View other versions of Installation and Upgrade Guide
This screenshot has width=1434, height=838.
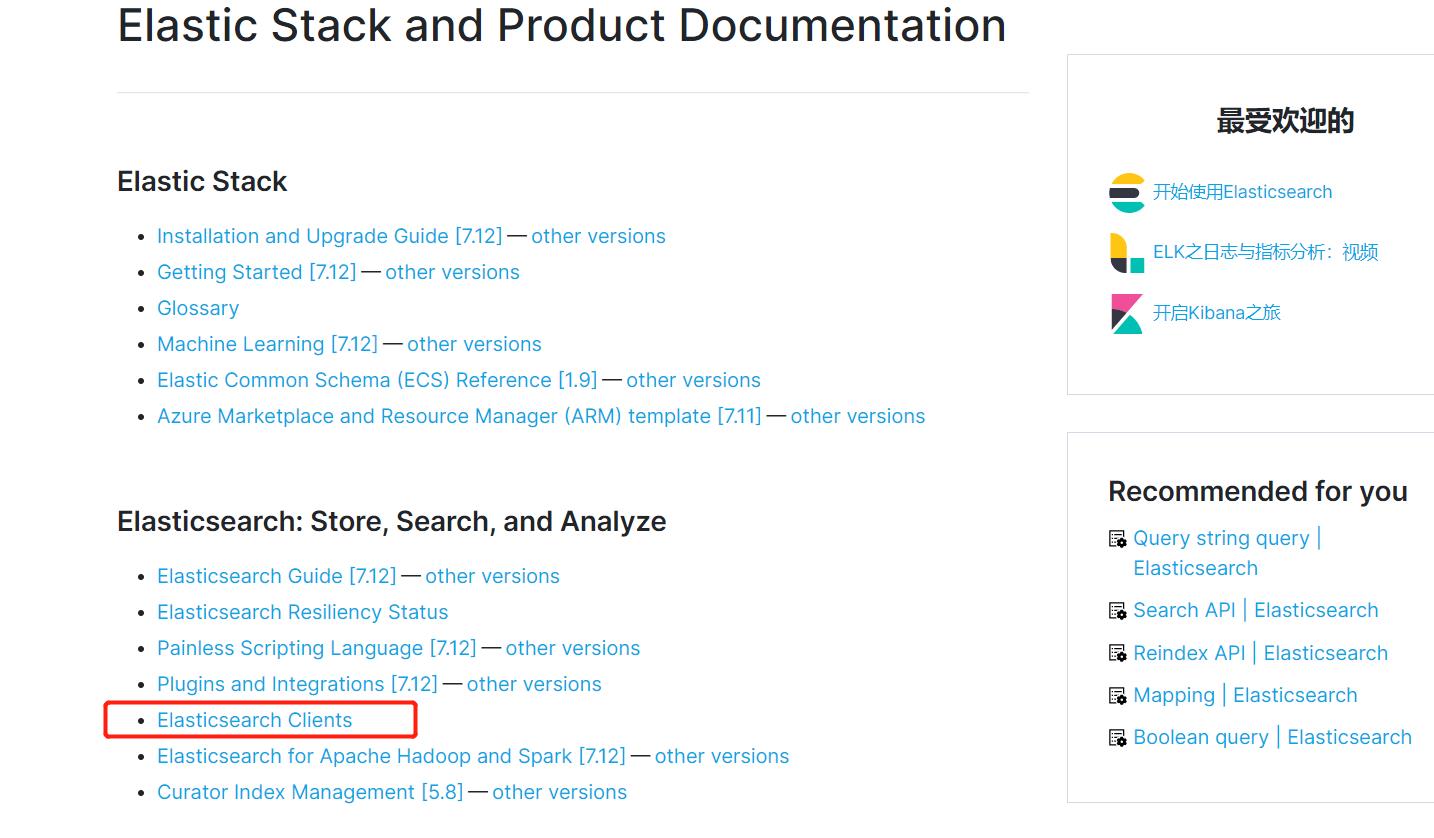click(598, 236)
